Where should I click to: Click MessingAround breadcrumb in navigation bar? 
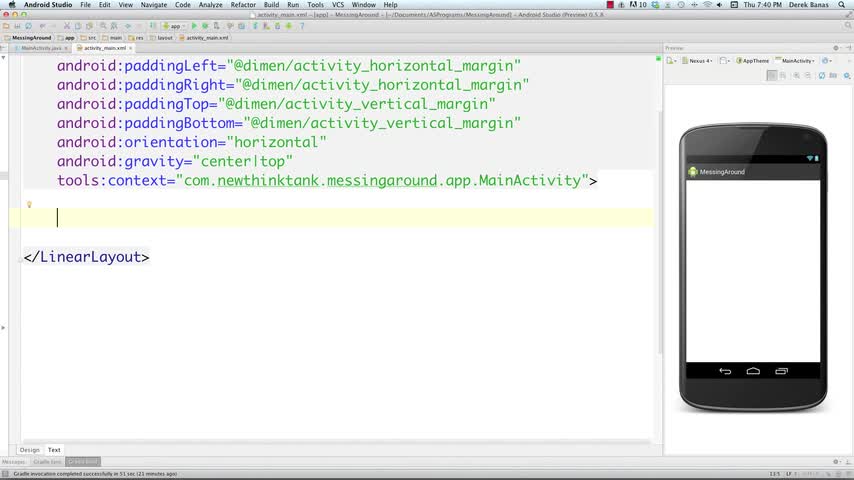pyautogui.click(x=27, y=38)
